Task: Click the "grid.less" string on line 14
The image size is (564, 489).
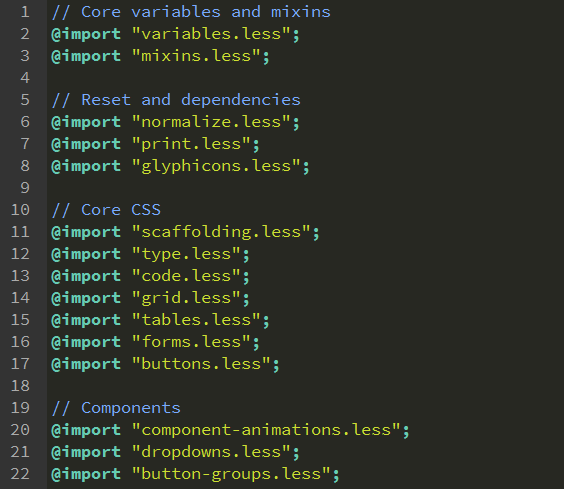Action: point(186,298)
